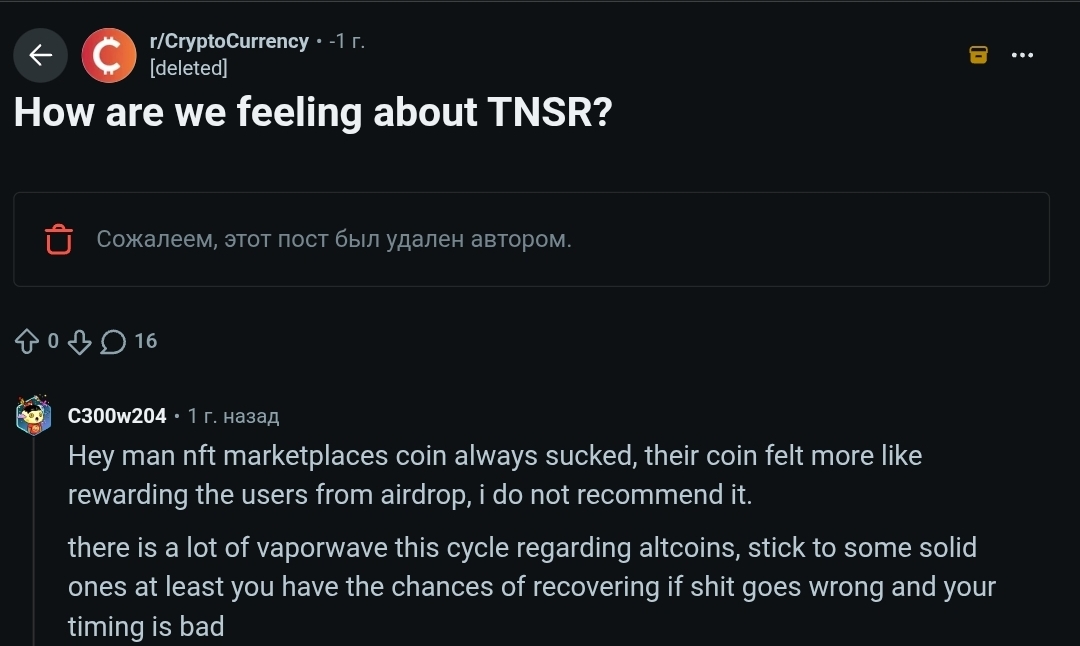Click the comment paragraph about nft marketplaces
The width and height of the screenshot is (1080, 646).
495,475
